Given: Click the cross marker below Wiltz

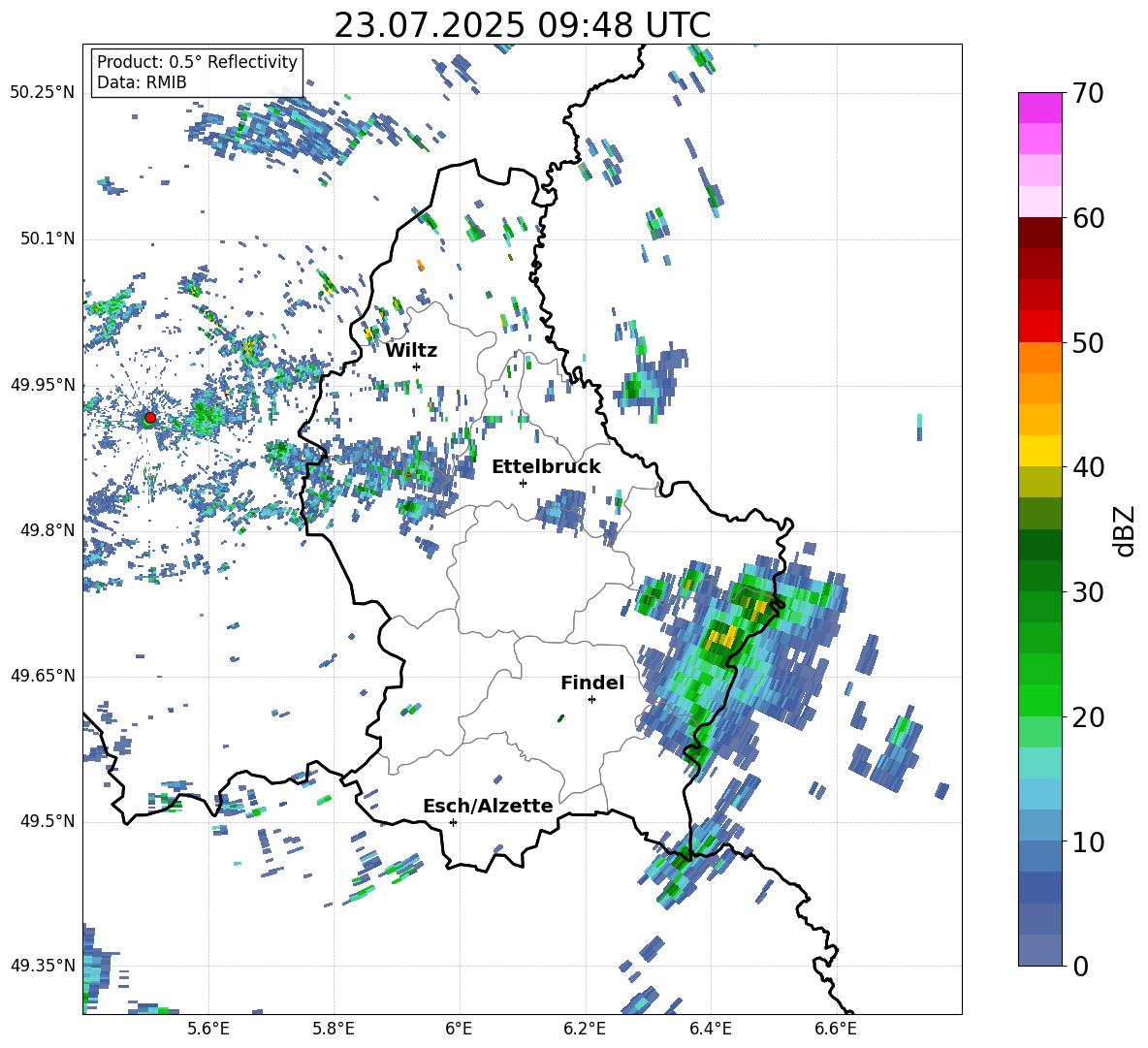Looking at the screenshot, I should tap(417, 366).
